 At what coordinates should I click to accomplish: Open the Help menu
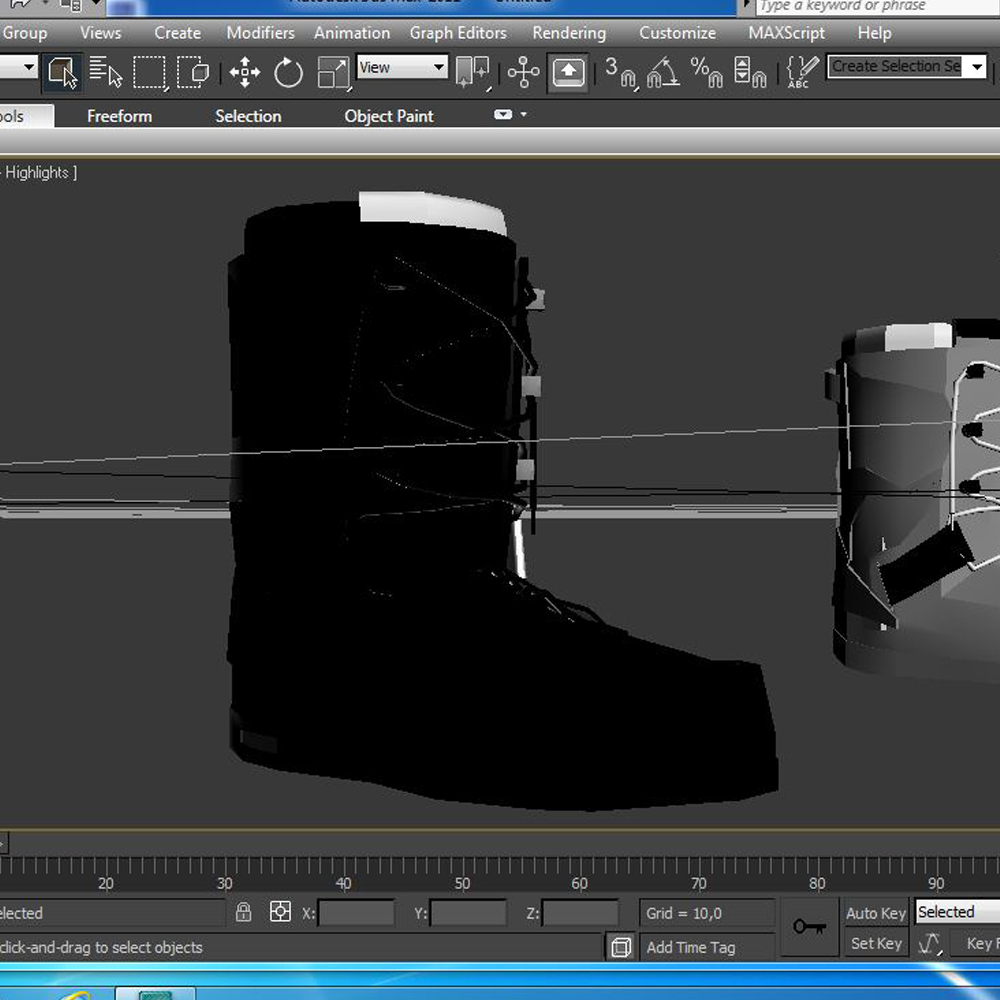click(874, 33)
